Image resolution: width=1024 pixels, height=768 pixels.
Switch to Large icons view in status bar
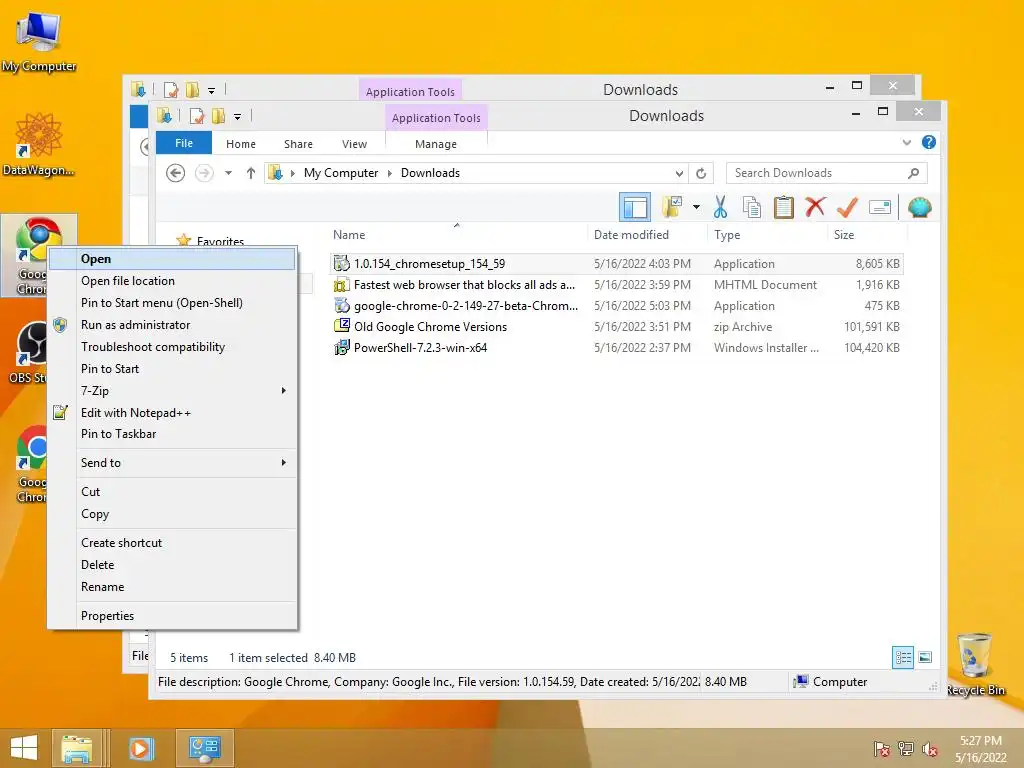coord(925,657)
